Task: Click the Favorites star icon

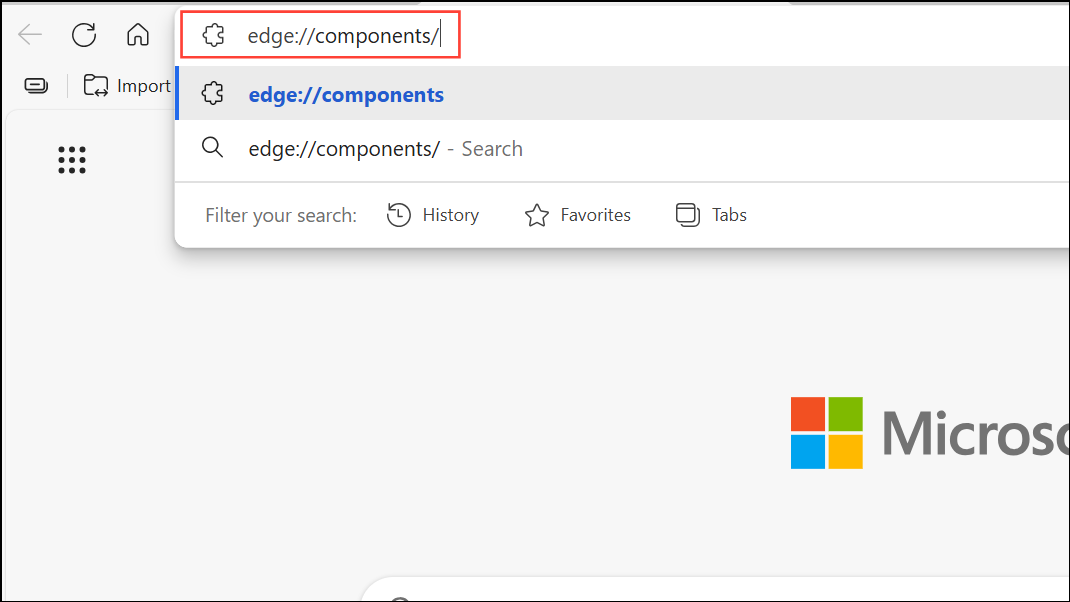Action: point(537,214)
